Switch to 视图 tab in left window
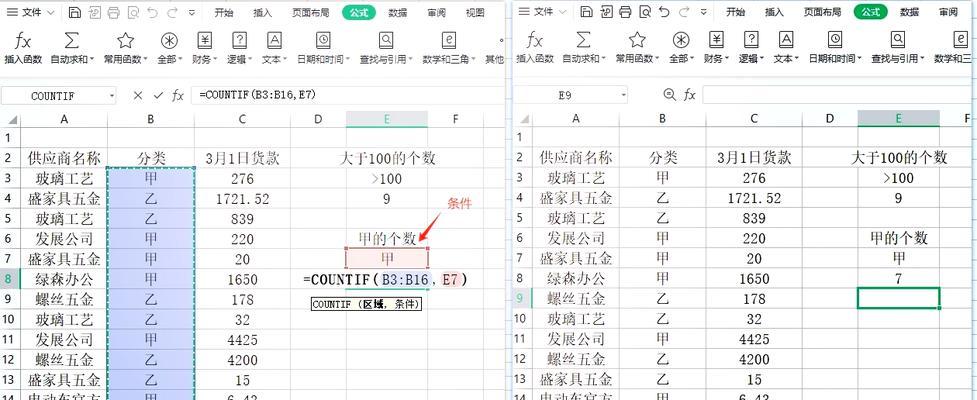The width and height of the screenshot is (977, 400). [x=475, y=12]
